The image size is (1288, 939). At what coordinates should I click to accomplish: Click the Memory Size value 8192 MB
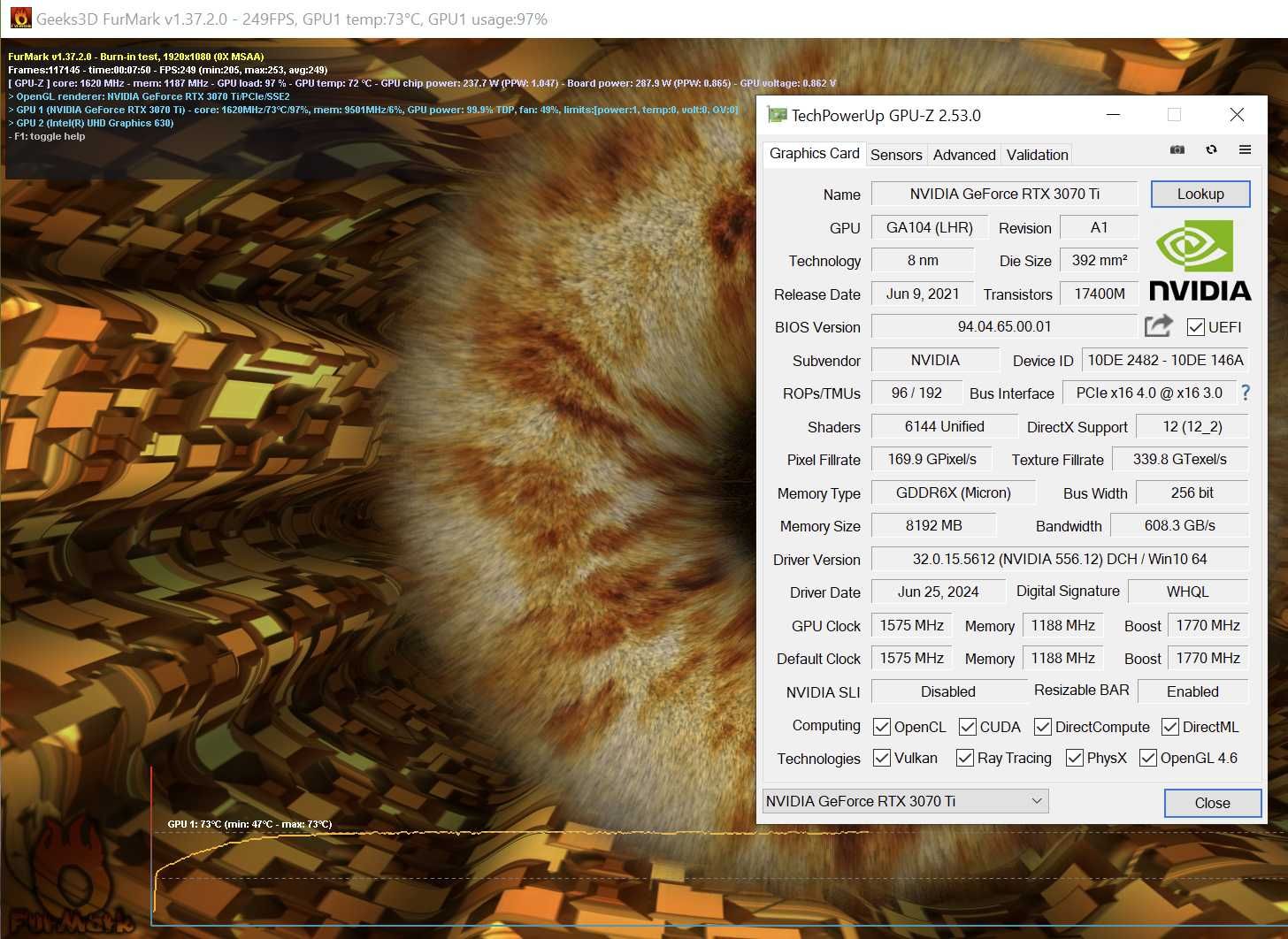(x=933, y=525)
